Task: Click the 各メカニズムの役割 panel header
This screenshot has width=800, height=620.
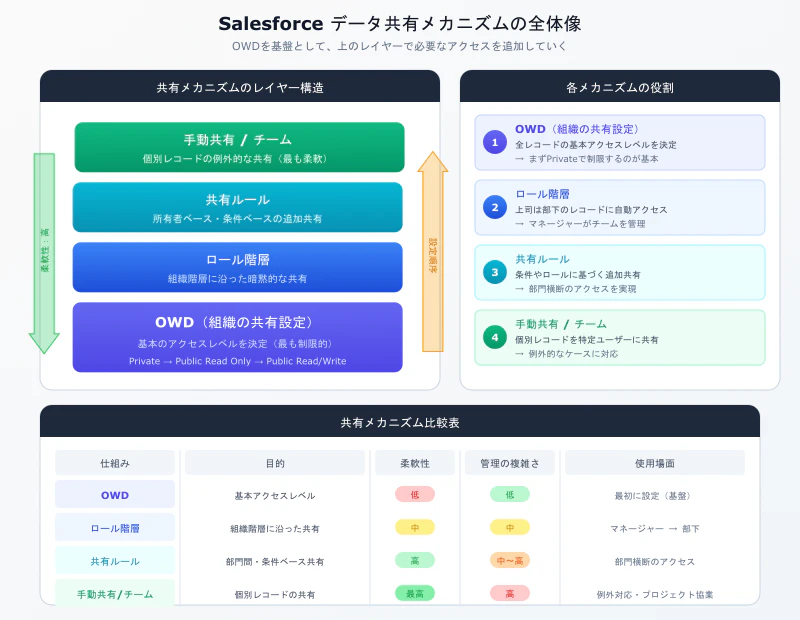Action: tap(620, 87)
